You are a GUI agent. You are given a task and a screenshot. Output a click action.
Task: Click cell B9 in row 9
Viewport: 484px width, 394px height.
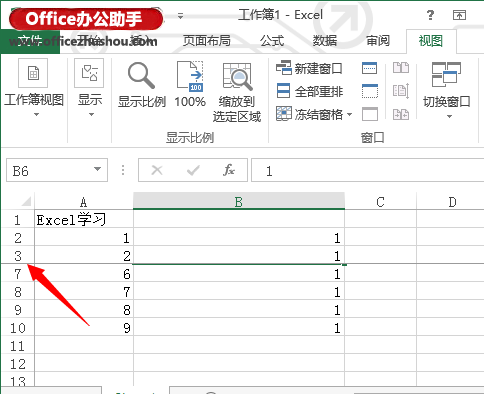(x=239, y=310)
